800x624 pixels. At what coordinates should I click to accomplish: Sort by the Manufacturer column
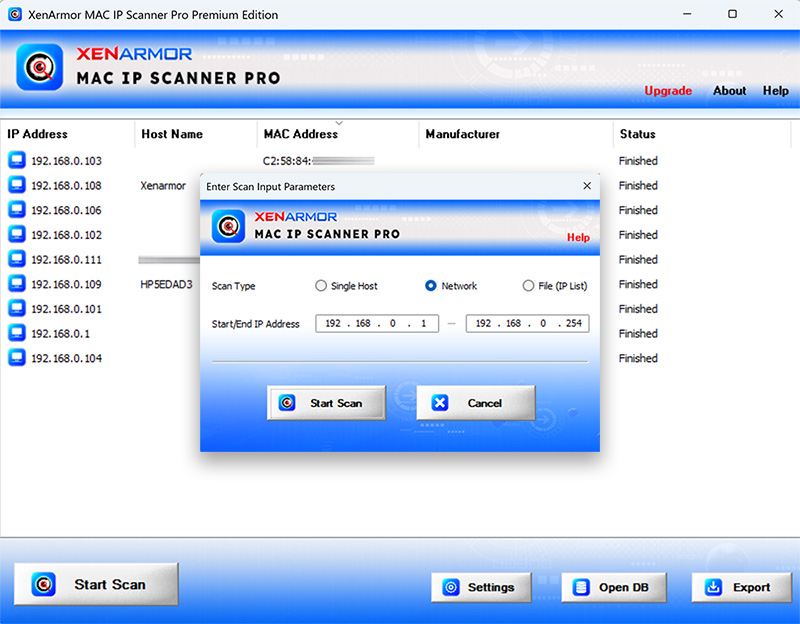(516, 134)
